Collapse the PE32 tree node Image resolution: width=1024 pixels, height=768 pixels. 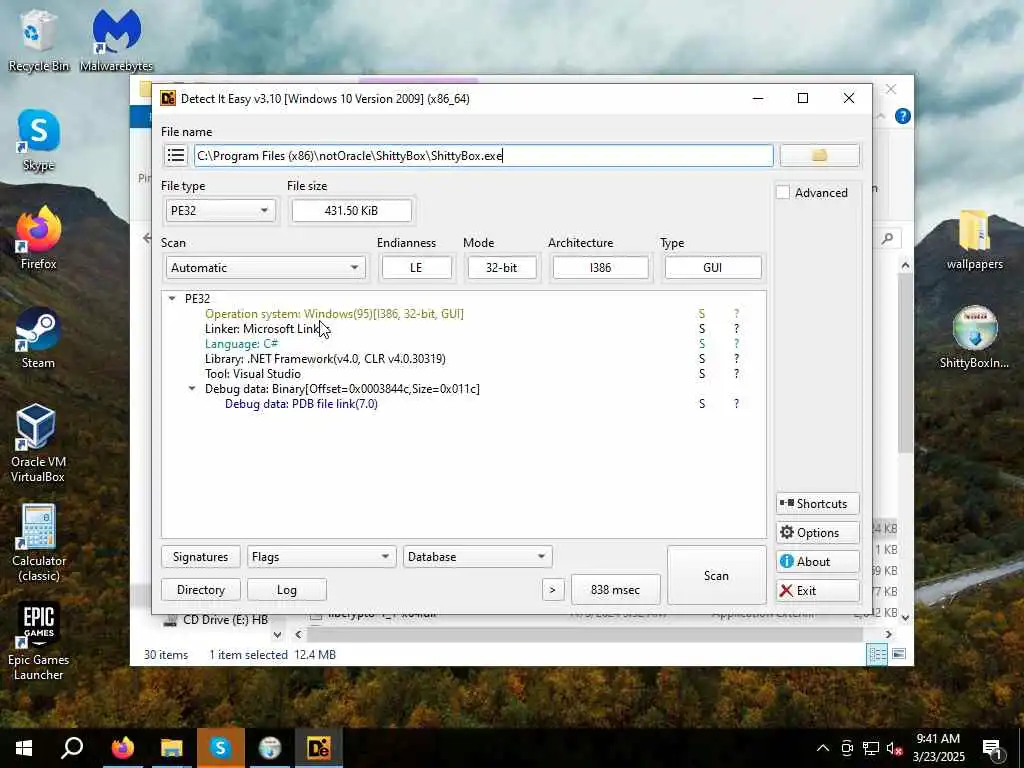pos(172,298)
